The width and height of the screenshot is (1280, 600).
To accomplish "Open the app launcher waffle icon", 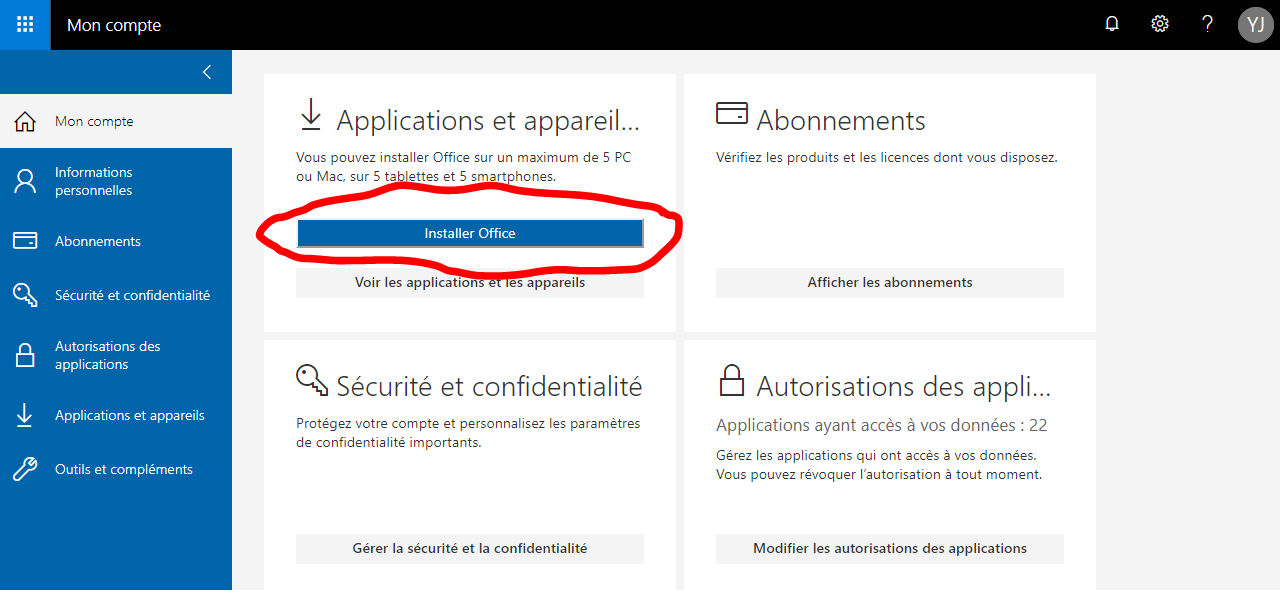I will click(25, 25).
